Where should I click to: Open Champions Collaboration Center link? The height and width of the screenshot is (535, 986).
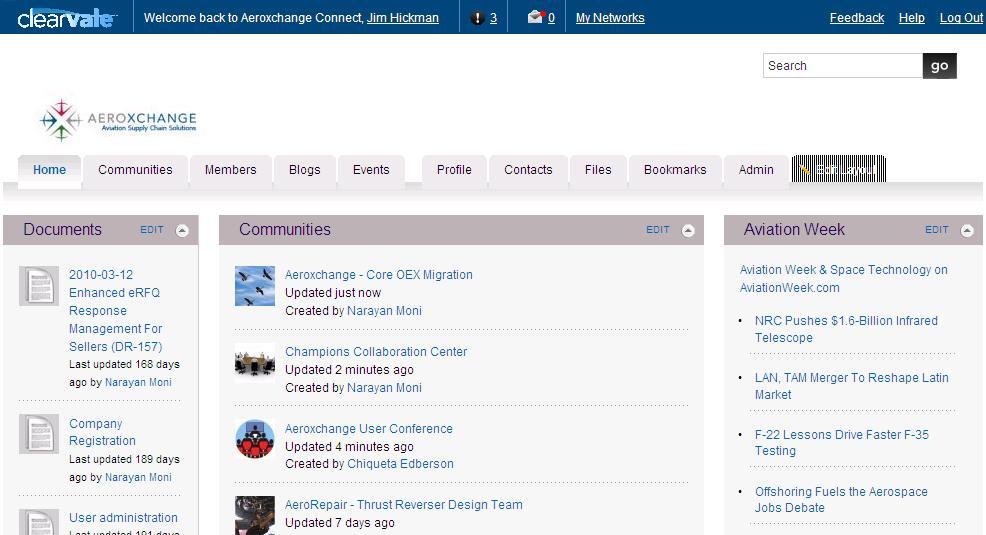[x=376, y=351]
